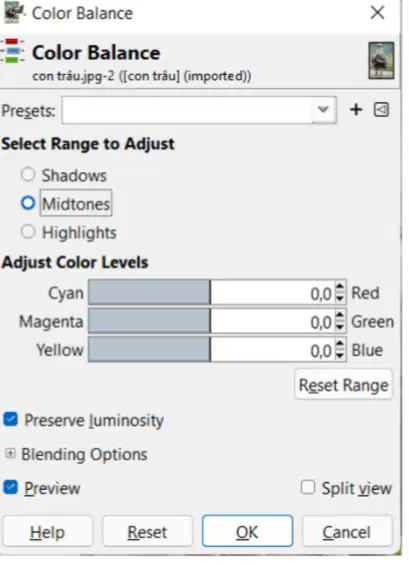Disable Preserve luminosity checkbox
Screen dimensions: 409x565
pyautogui.click(x=10, y=419)
